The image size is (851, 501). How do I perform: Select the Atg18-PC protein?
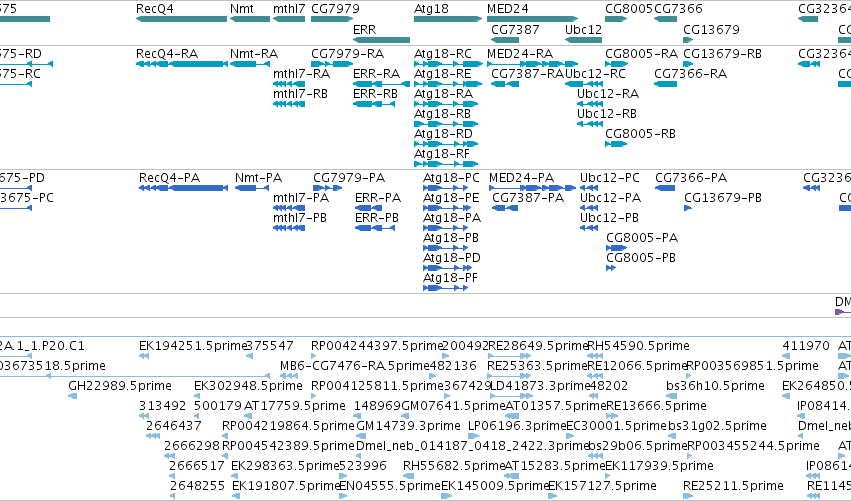(445, 188)
